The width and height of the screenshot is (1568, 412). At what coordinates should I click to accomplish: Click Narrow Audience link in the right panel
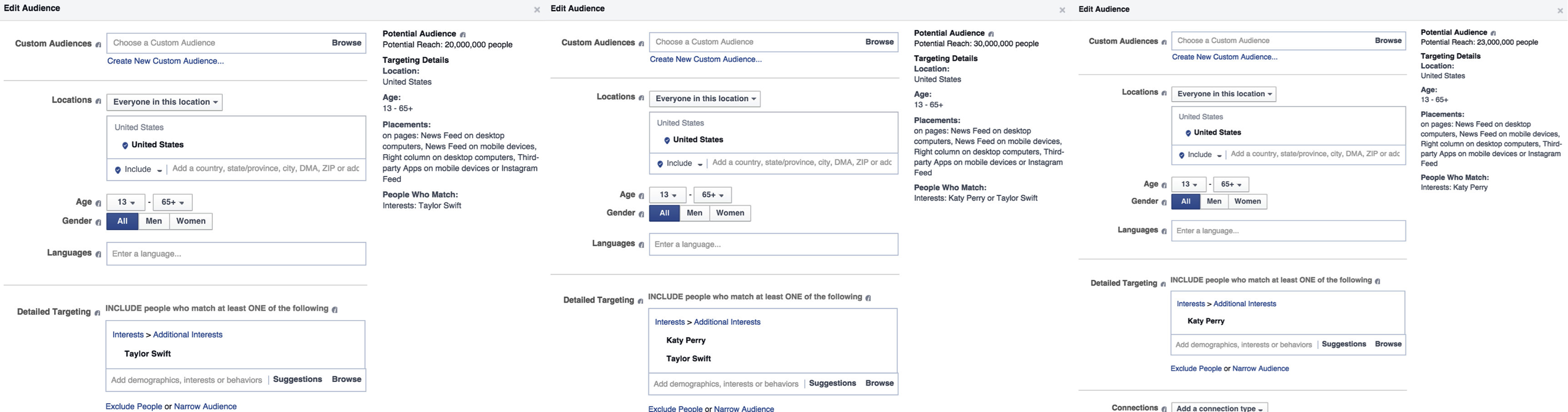(1260, 368)
